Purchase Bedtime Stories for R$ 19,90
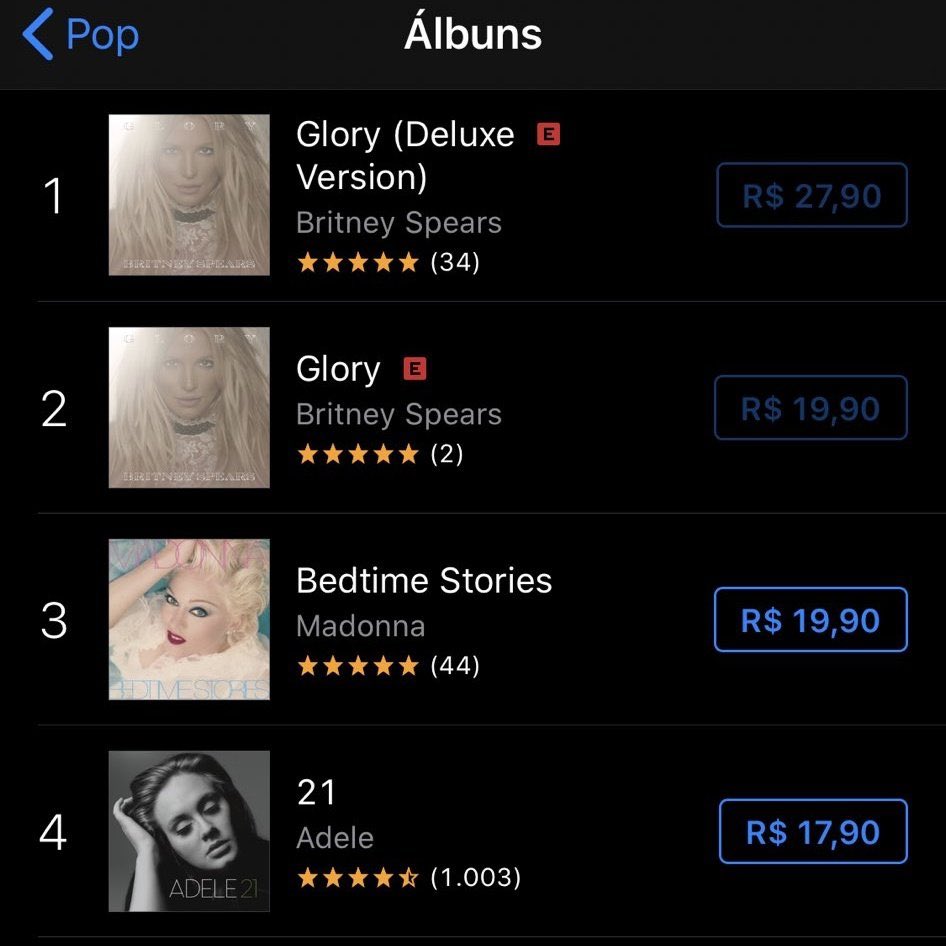 click(810, 620)
